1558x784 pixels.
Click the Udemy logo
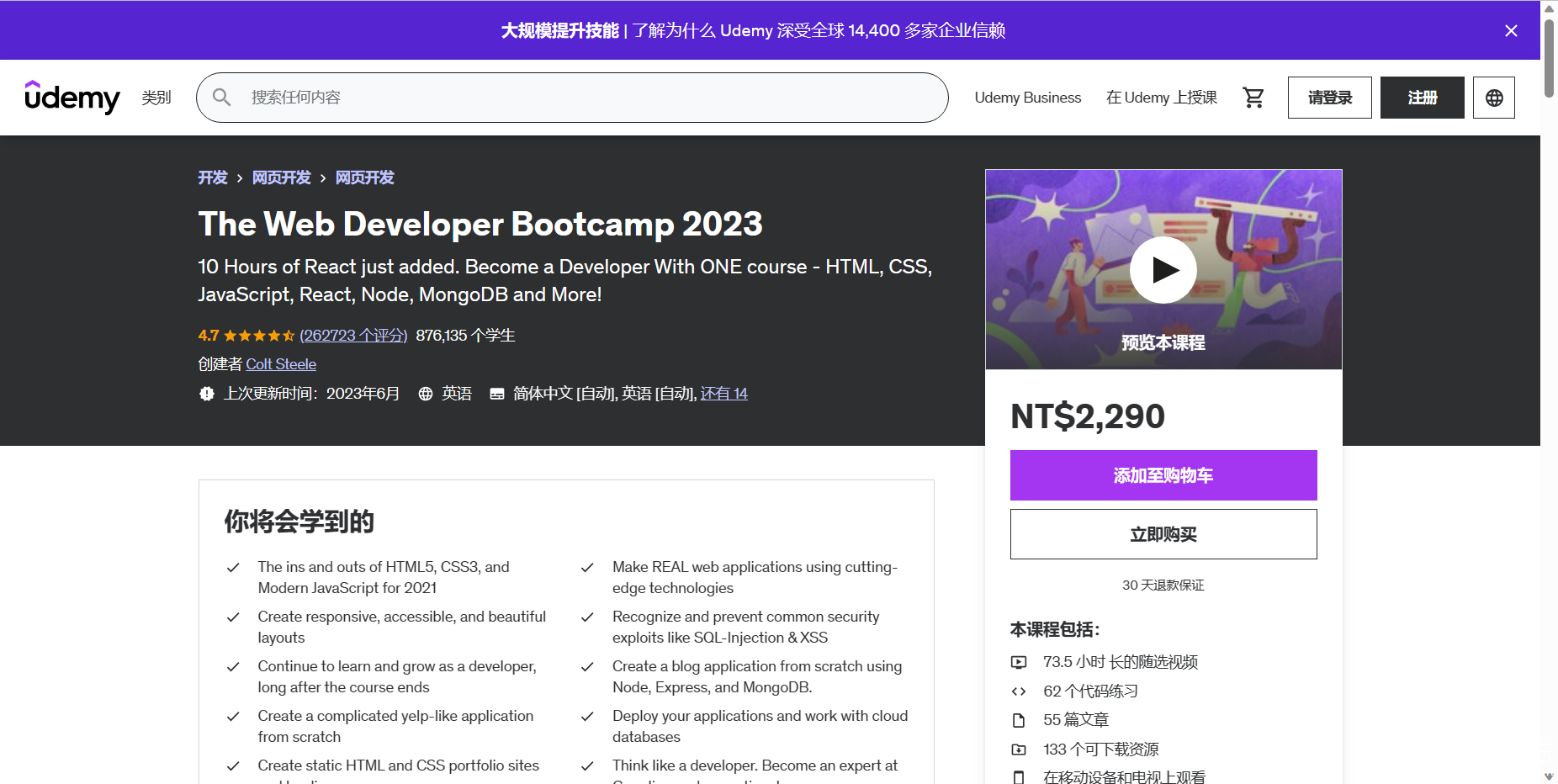click(x=72, y=98)
